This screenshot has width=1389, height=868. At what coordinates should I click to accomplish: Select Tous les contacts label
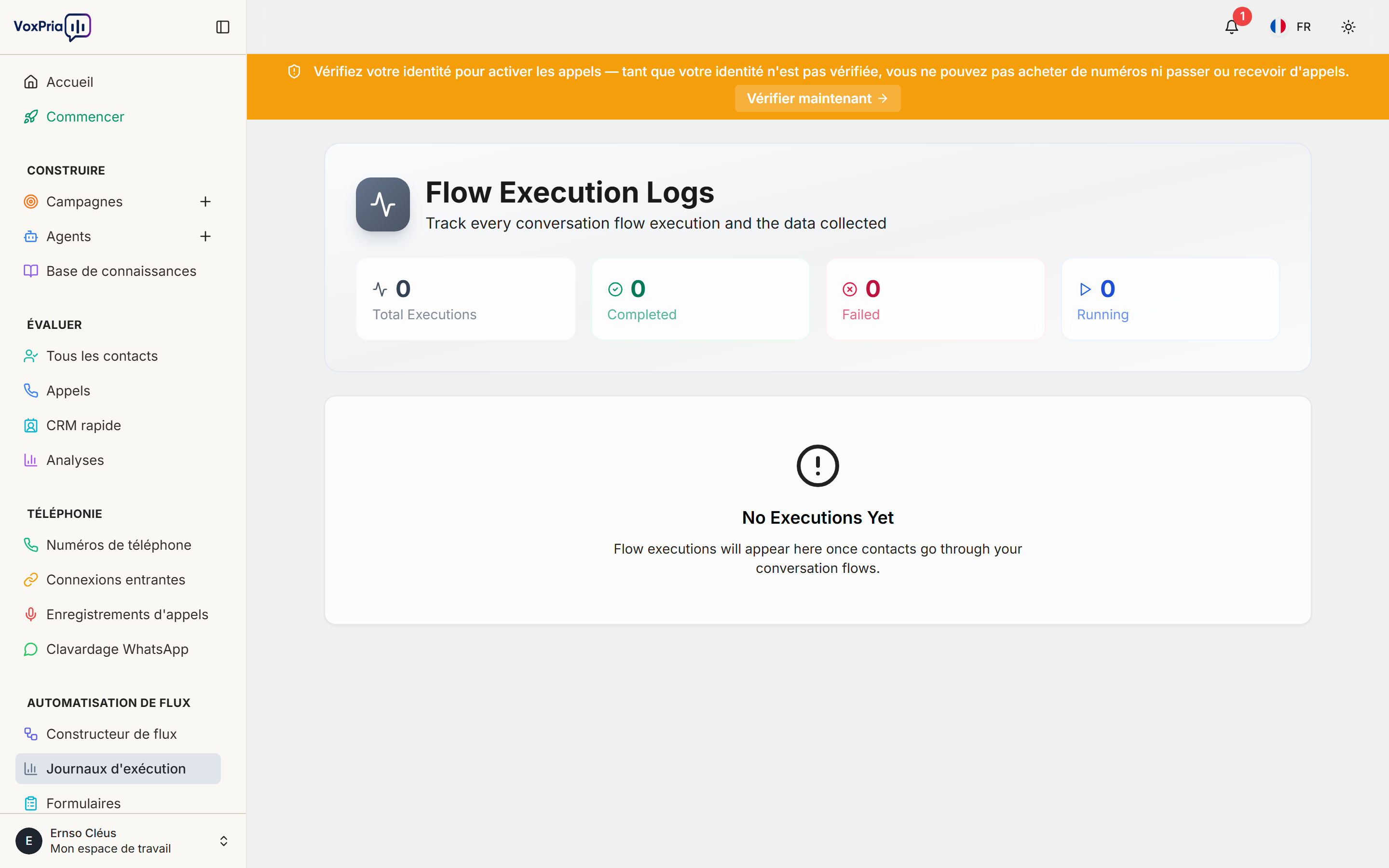click(x=102, y=356)
